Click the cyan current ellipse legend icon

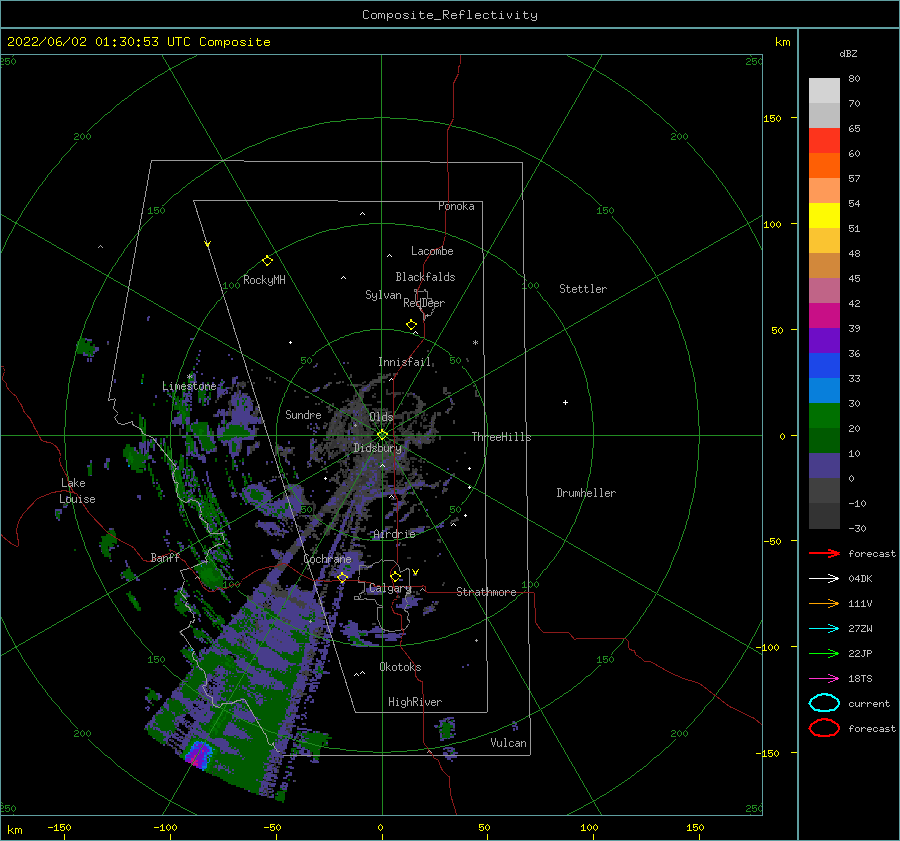pyautogui.click(x=824, y=703)
